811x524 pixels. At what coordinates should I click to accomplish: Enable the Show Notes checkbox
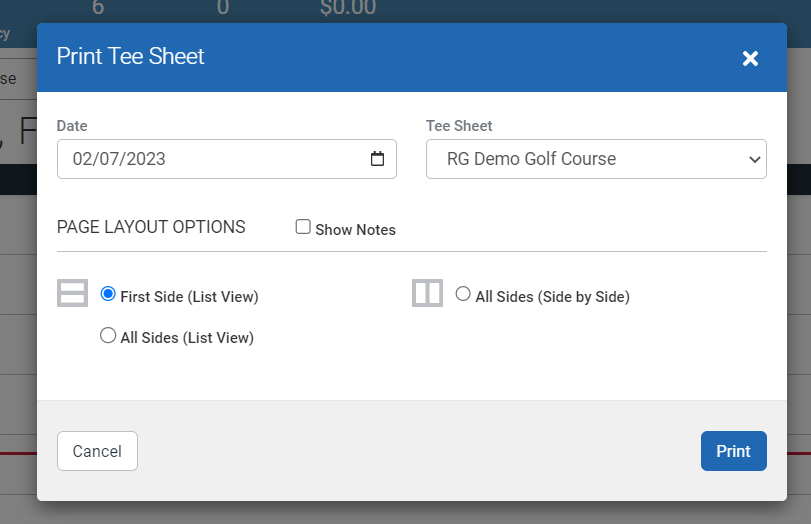[x=303, y=227]
